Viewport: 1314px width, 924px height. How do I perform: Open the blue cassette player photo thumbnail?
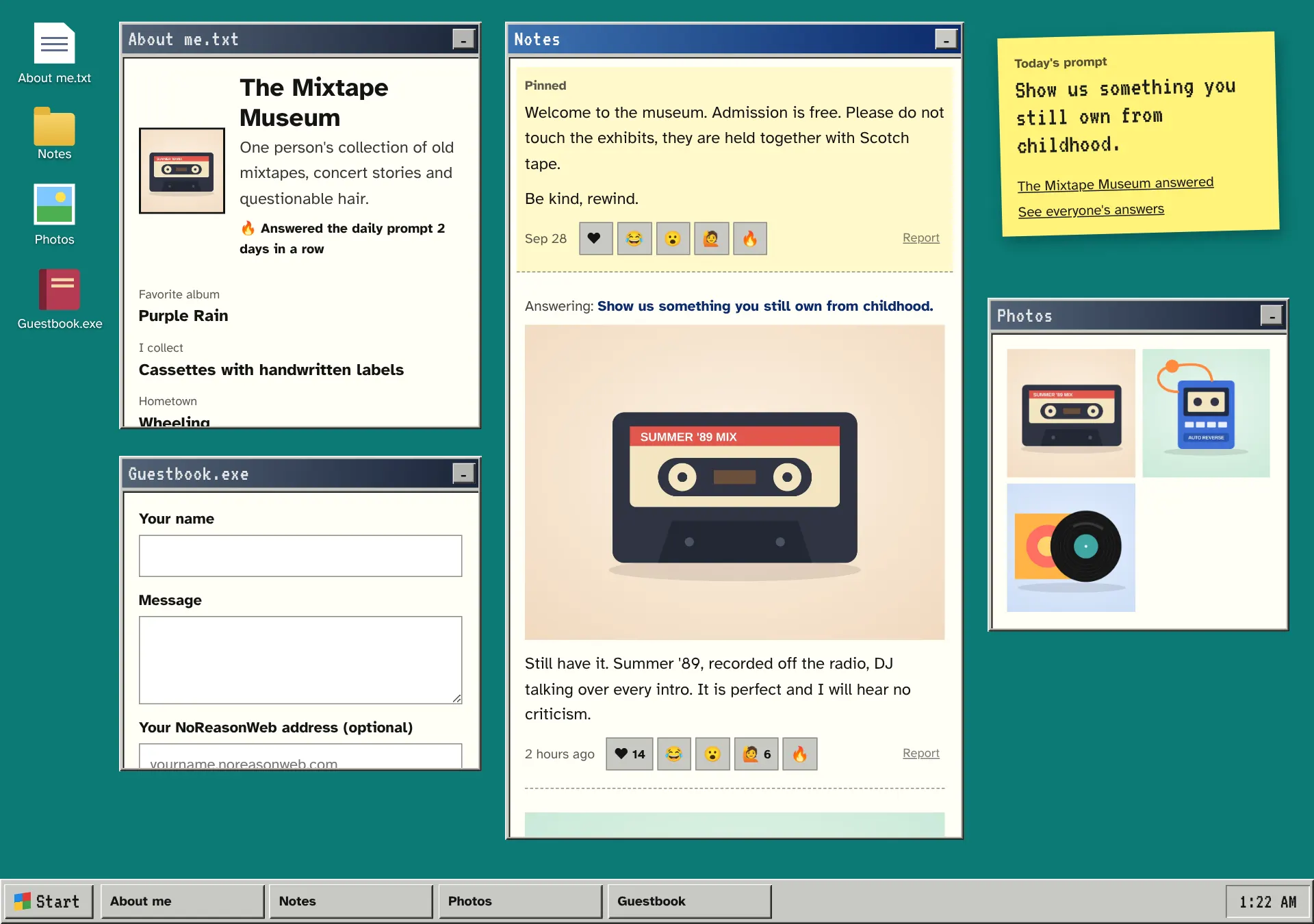pos(1206,413)
